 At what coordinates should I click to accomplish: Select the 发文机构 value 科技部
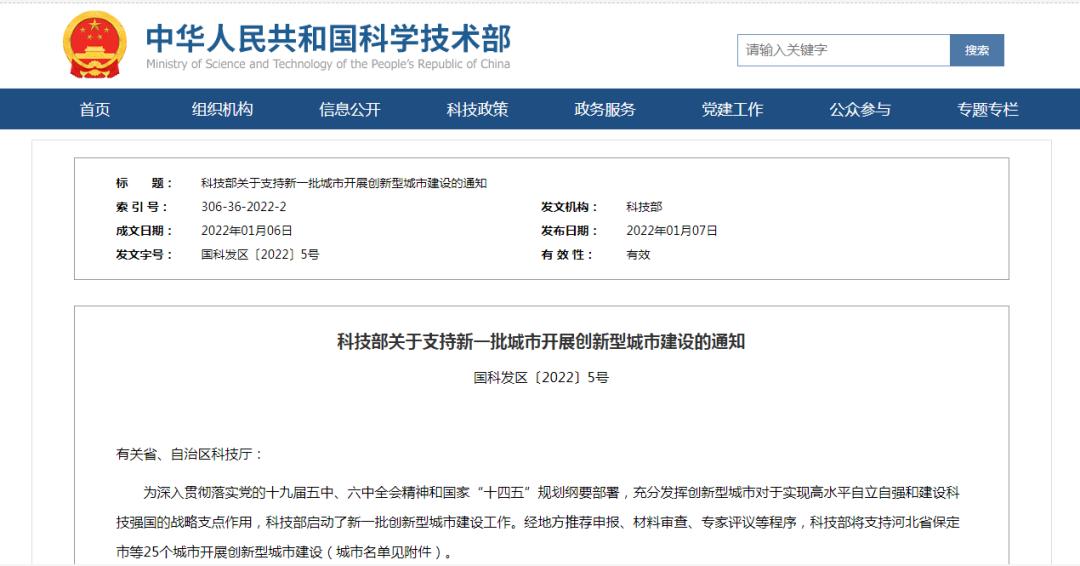coord(644,207)
